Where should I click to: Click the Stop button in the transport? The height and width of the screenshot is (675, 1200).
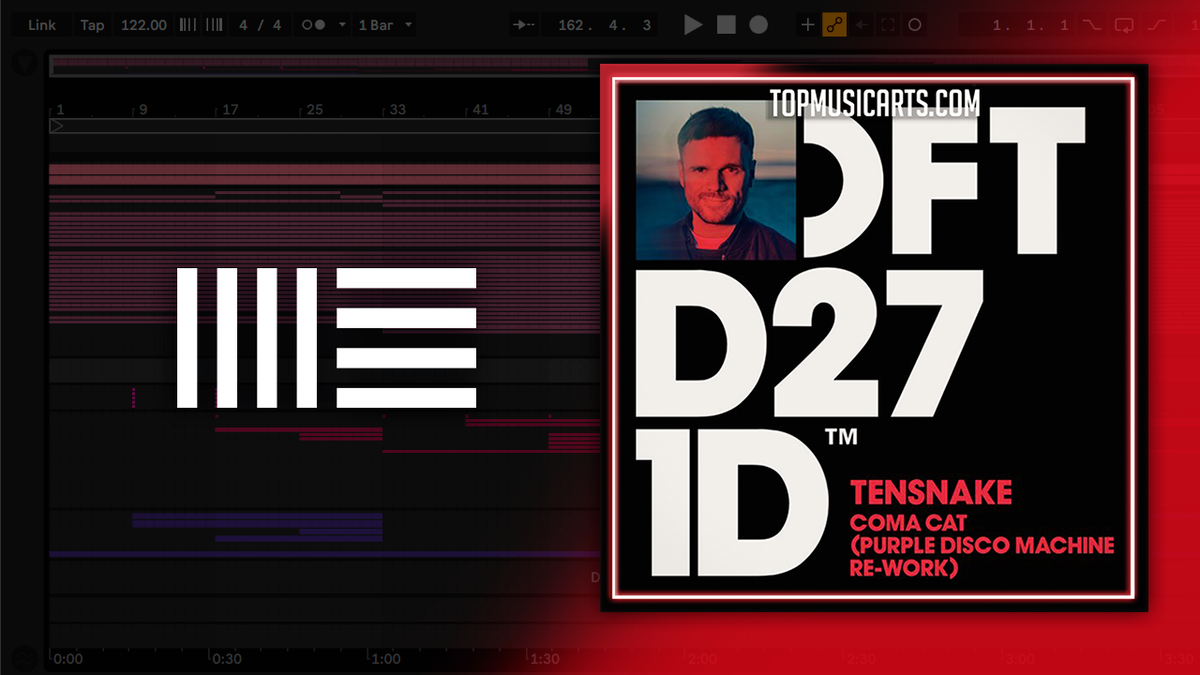726,25
